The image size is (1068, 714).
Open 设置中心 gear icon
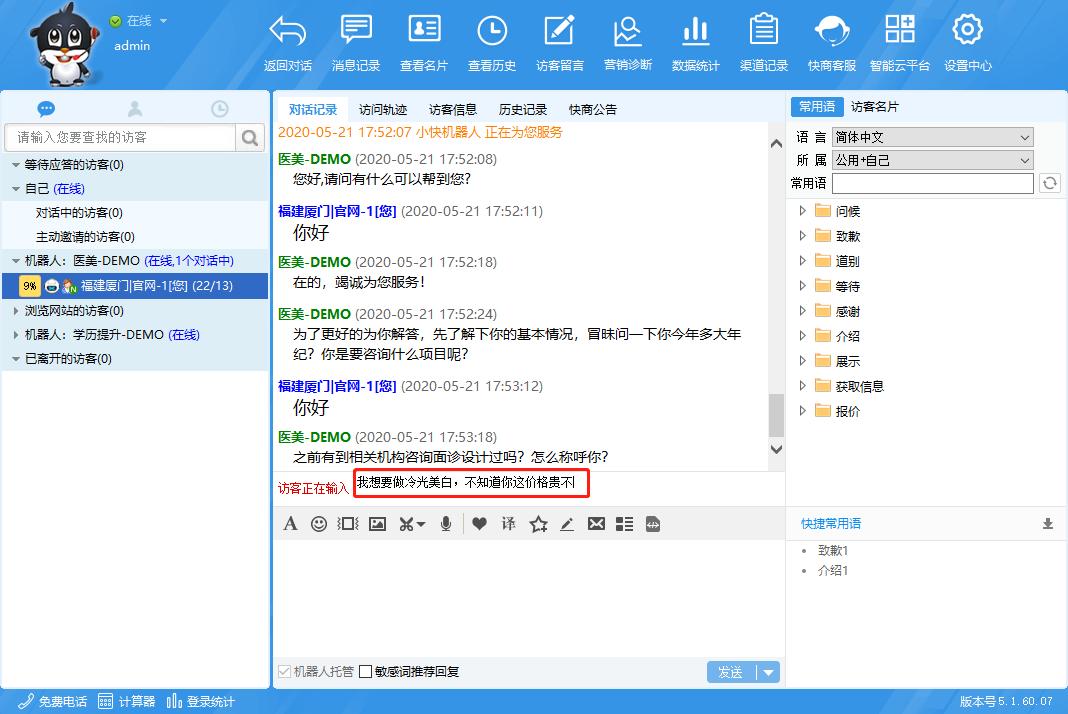tap(967, 32)
